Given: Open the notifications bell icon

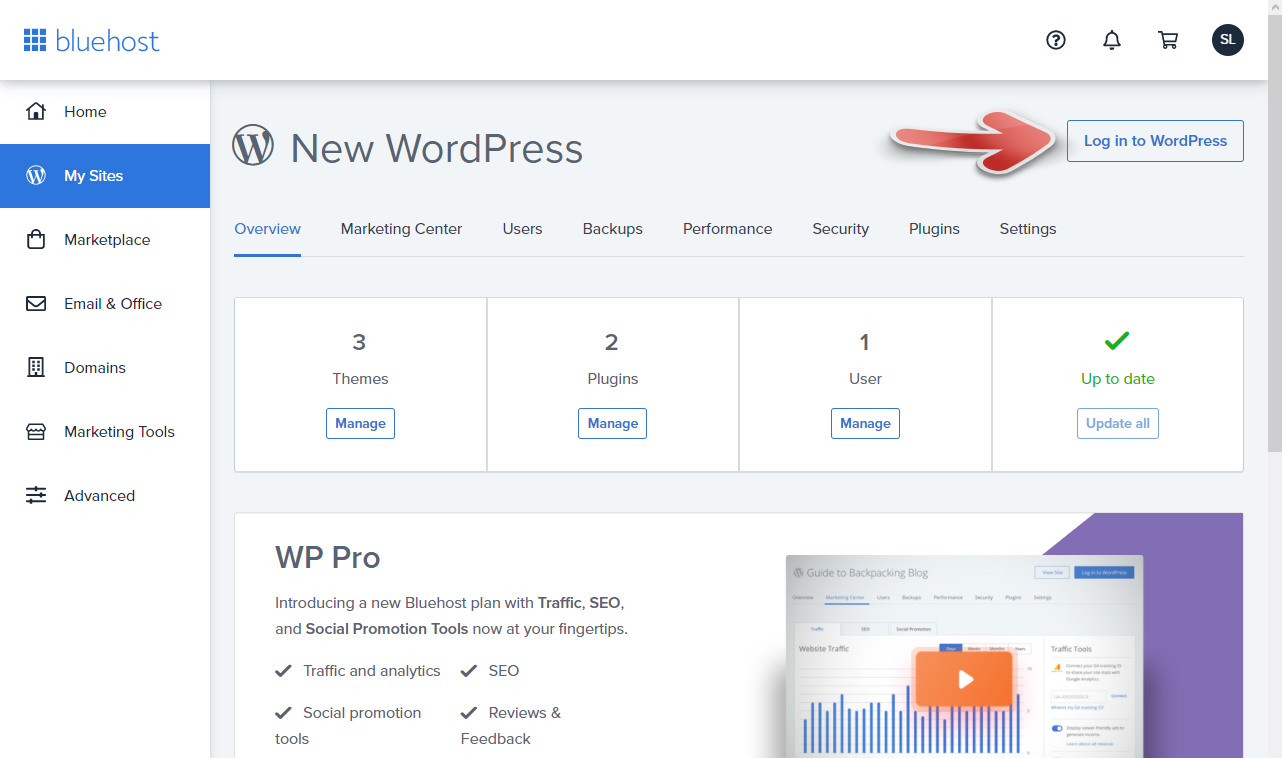Looking at the screenshot, I should pyautogui.click(x=1112, y=40).
